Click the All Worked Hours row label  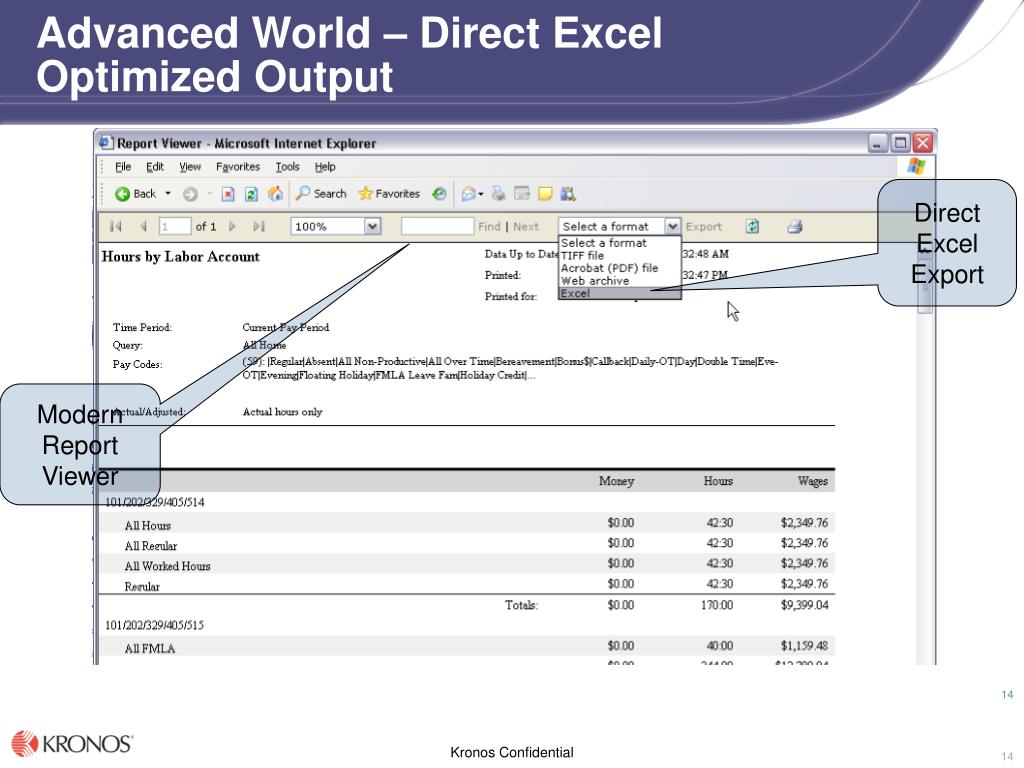(x=168, y=566)
